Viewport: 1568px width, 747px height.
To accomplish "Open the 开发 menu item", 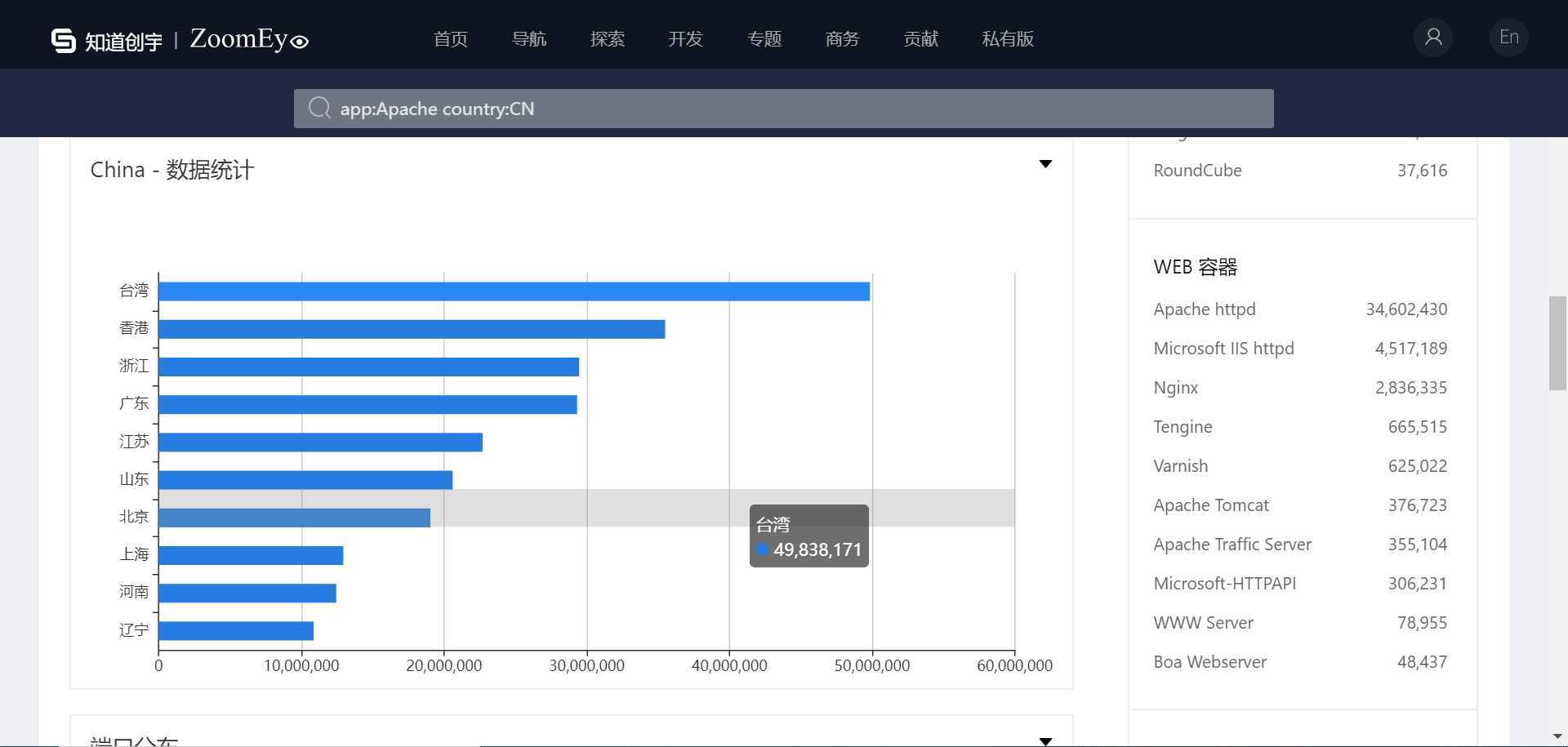I will click(686, 39).
